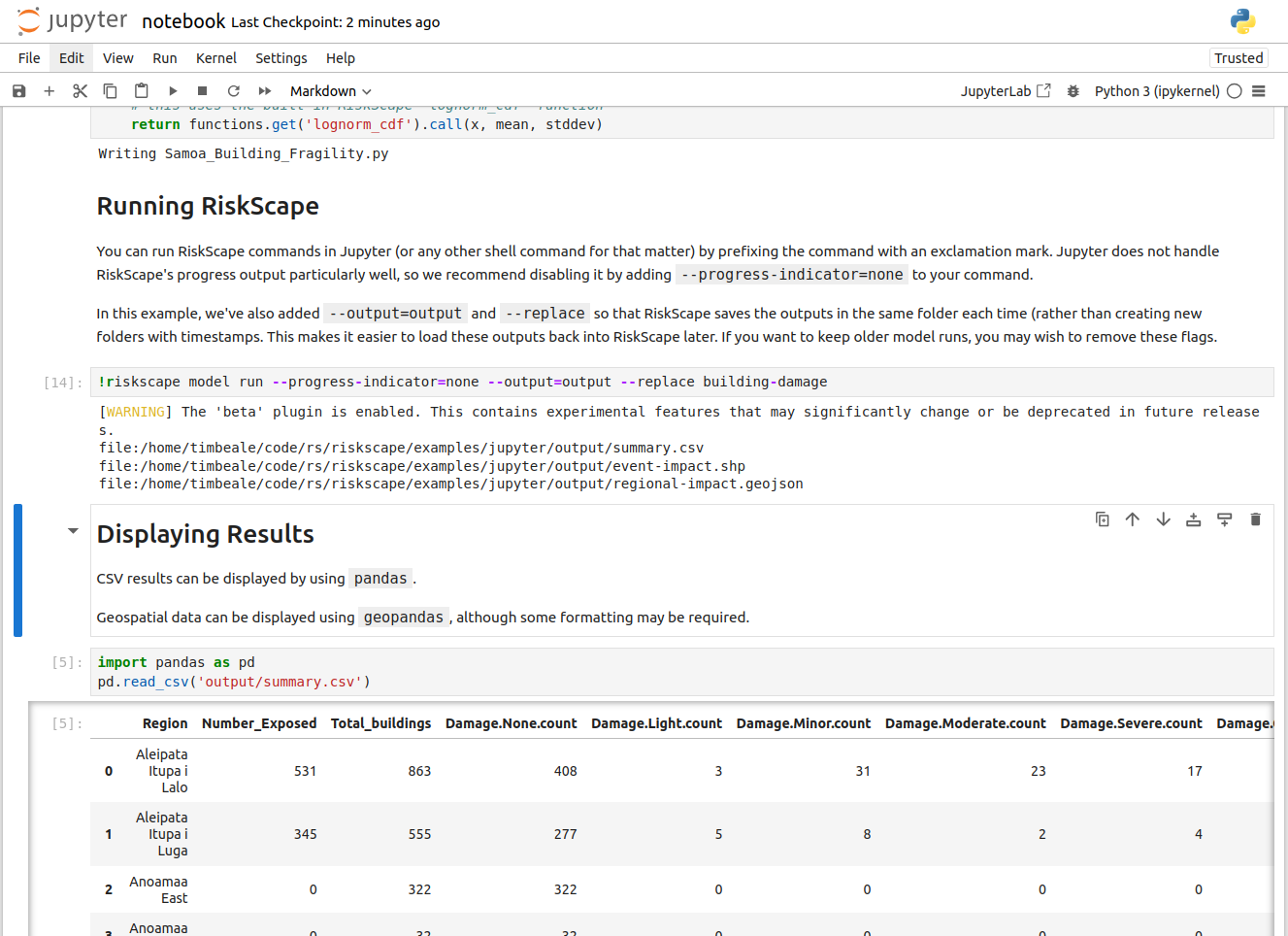Restart kernel and run all cells icon
Screen dimensions: 1288x936
265,91
